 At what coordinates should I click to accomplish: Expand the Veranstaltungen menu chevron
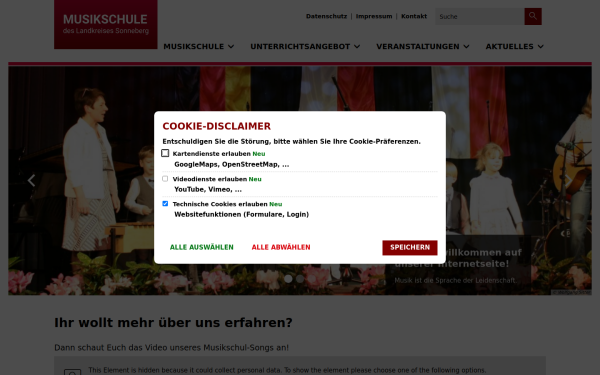(466, 47)
